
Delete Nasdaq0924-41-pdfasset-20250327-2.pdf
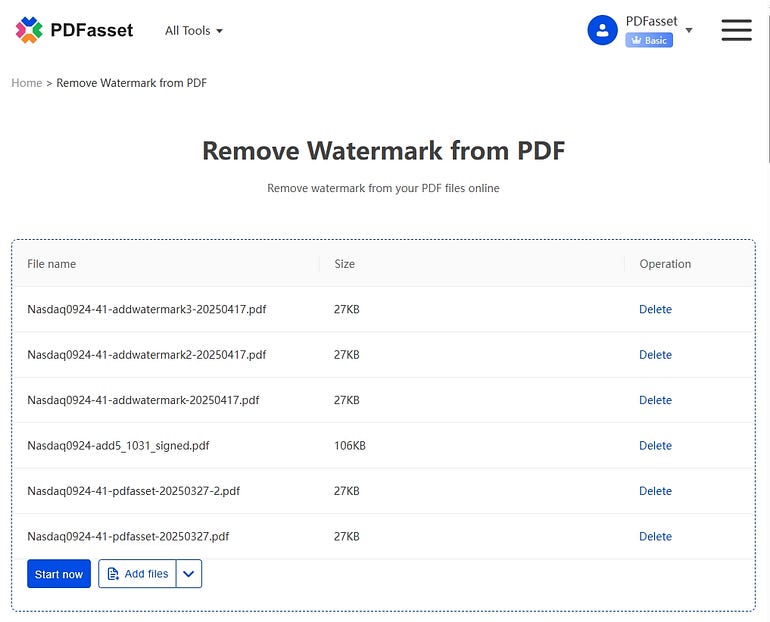(x=655, y=491)
